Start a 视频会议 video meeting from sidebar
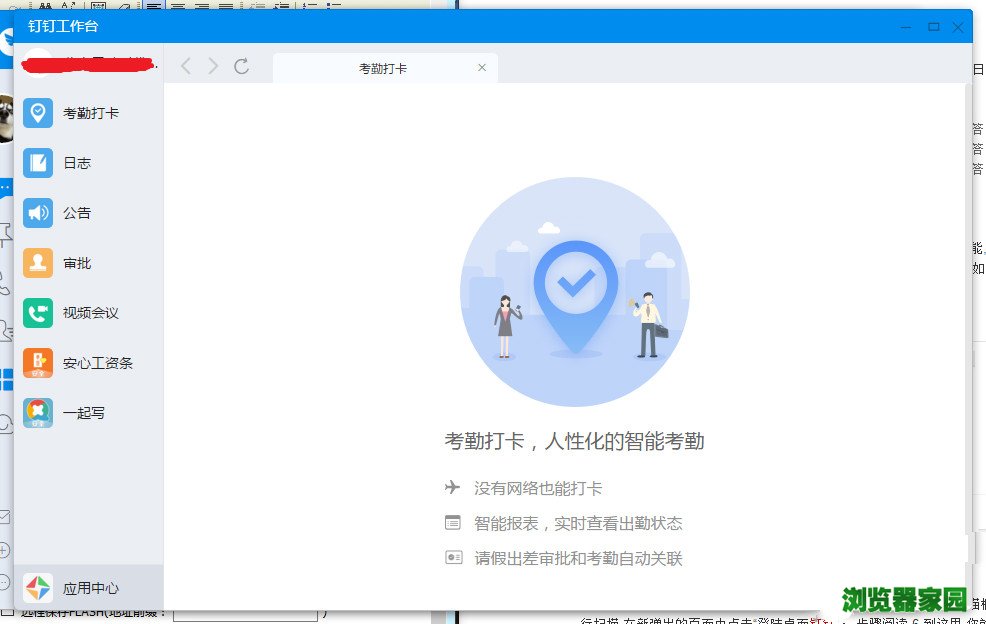Image resolution: width=986 pixels, height=624 pixels. click(x=37, y=312)
